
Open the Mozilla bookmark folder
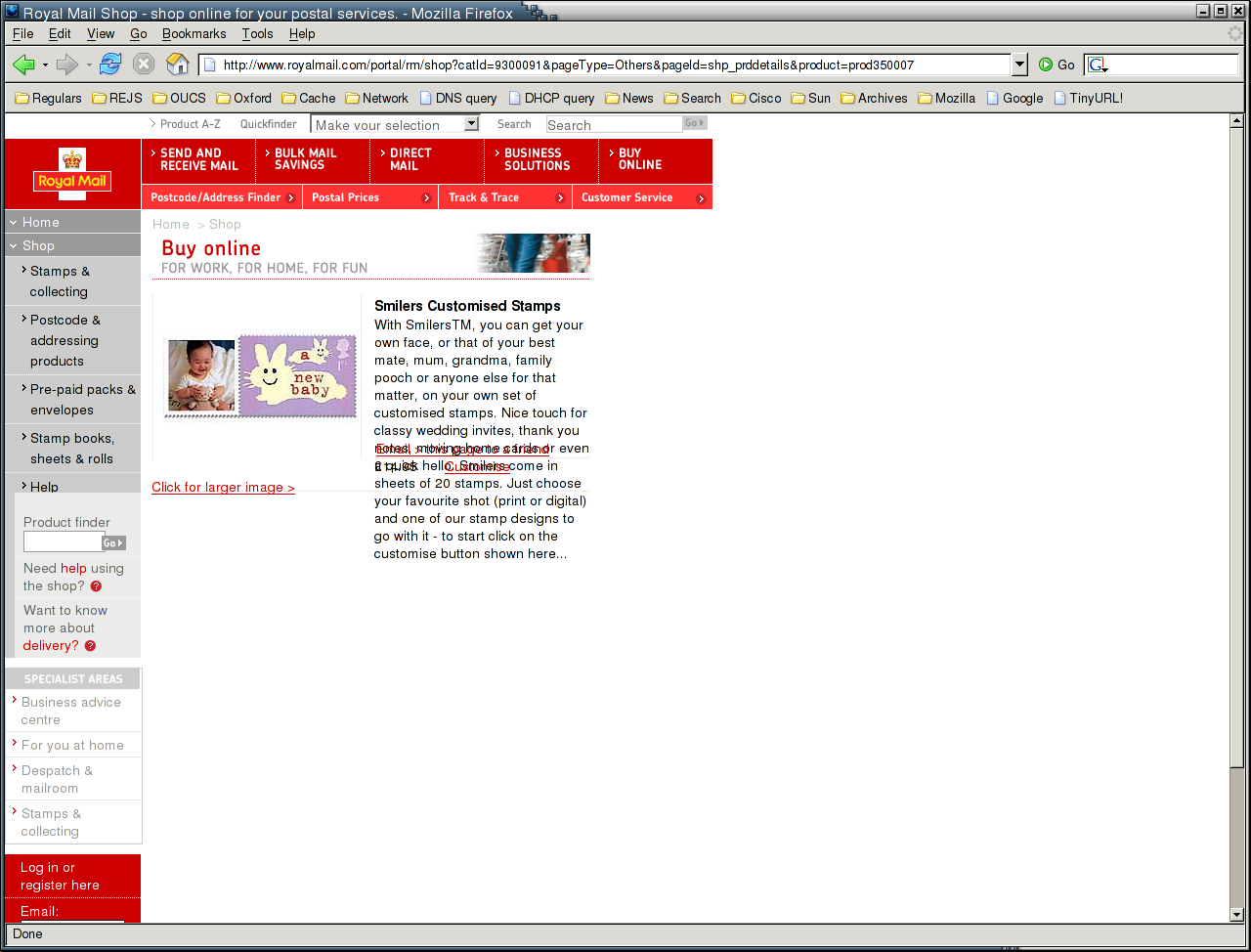click(x=946, y=99)
